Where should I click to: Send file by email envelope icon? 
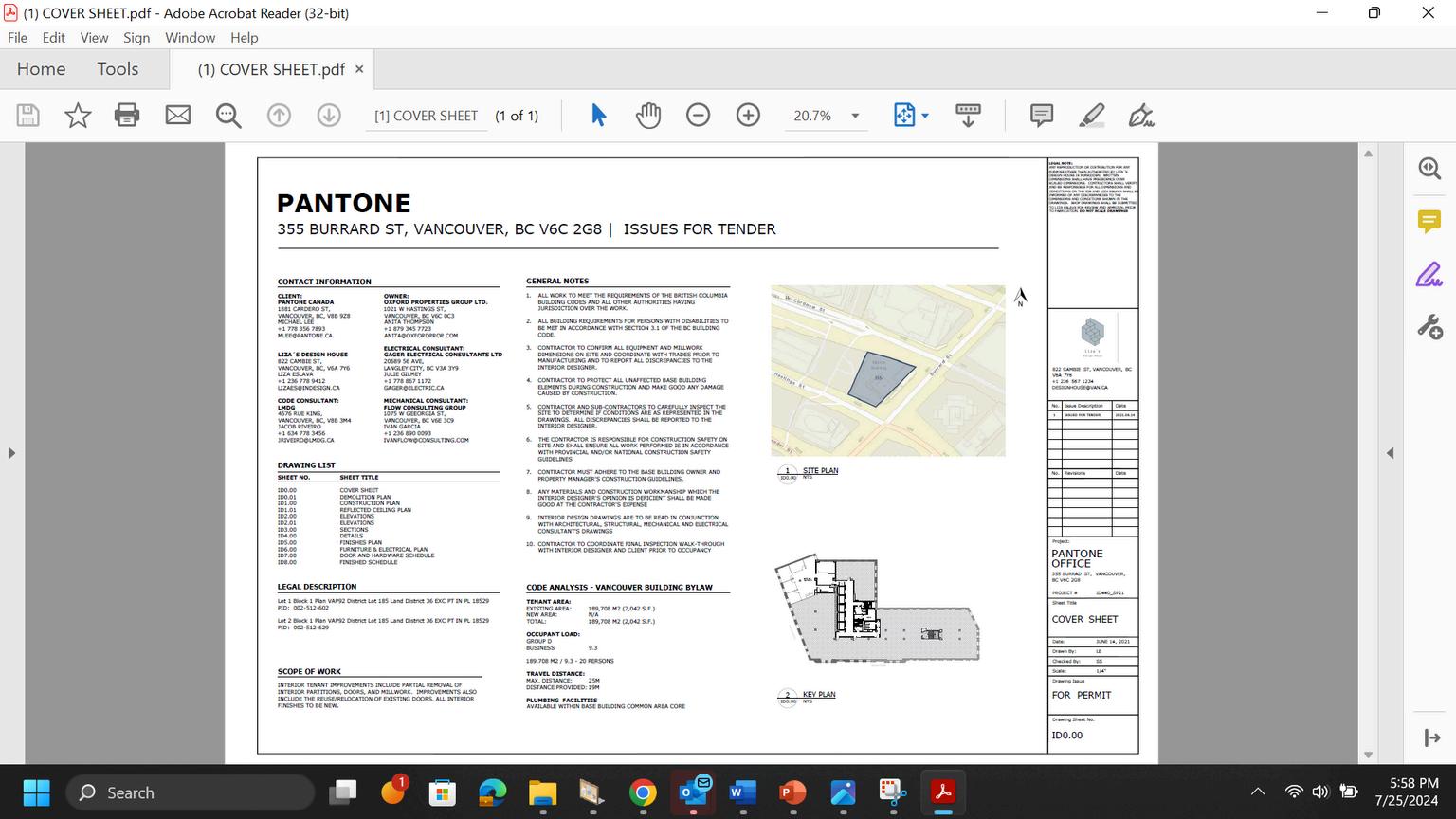click(178, 116)
